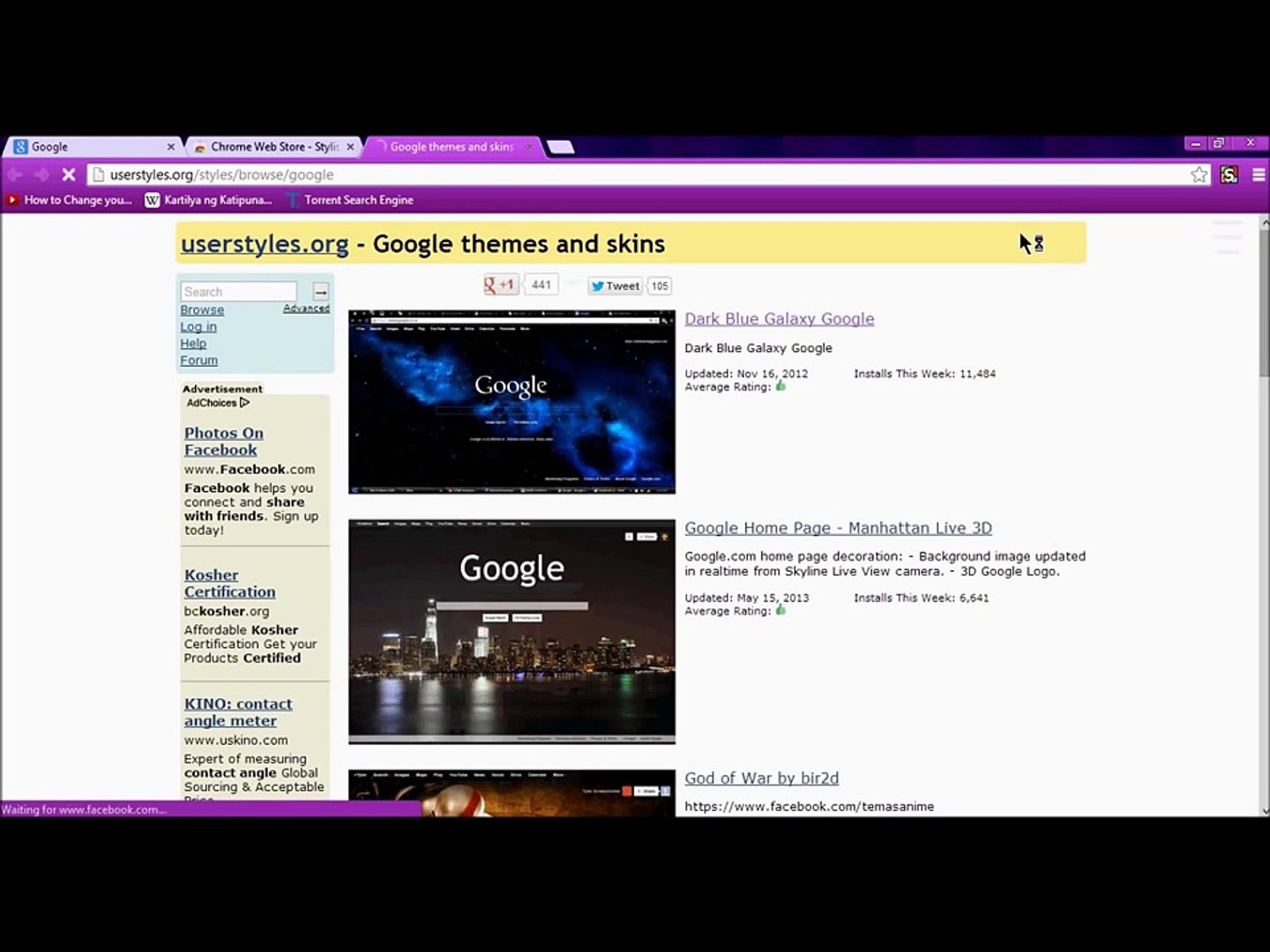Restore down the Chrome window
Screen dimensions: 1270x952
coord(1219,144)
